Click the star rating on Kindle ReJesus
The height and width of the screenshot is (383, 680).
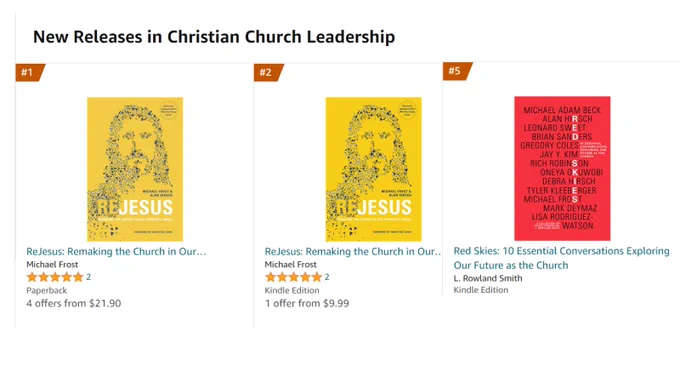tap(293, 277)
